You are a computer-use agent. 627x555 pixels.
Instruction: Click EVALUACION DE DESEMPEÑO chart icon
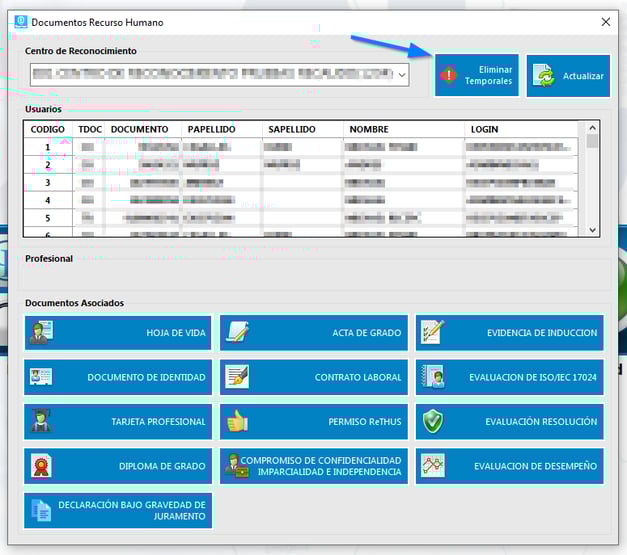click(432, 466)
